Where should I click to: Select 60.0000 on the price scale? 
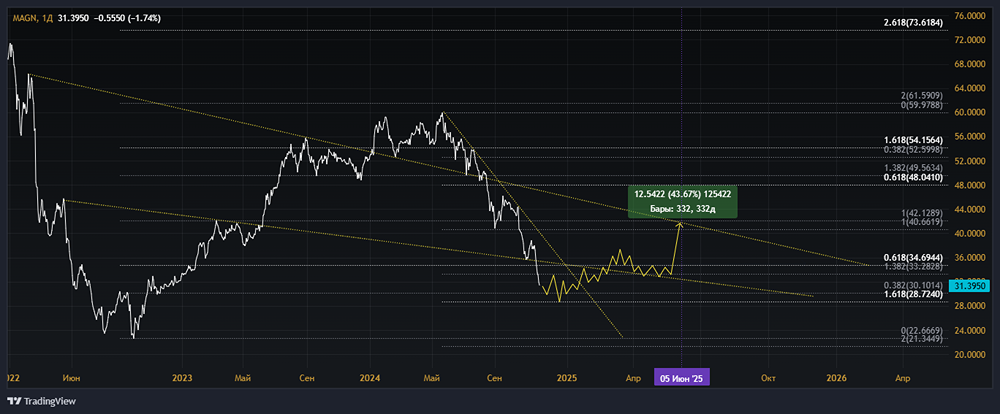[x=972, y=112]
